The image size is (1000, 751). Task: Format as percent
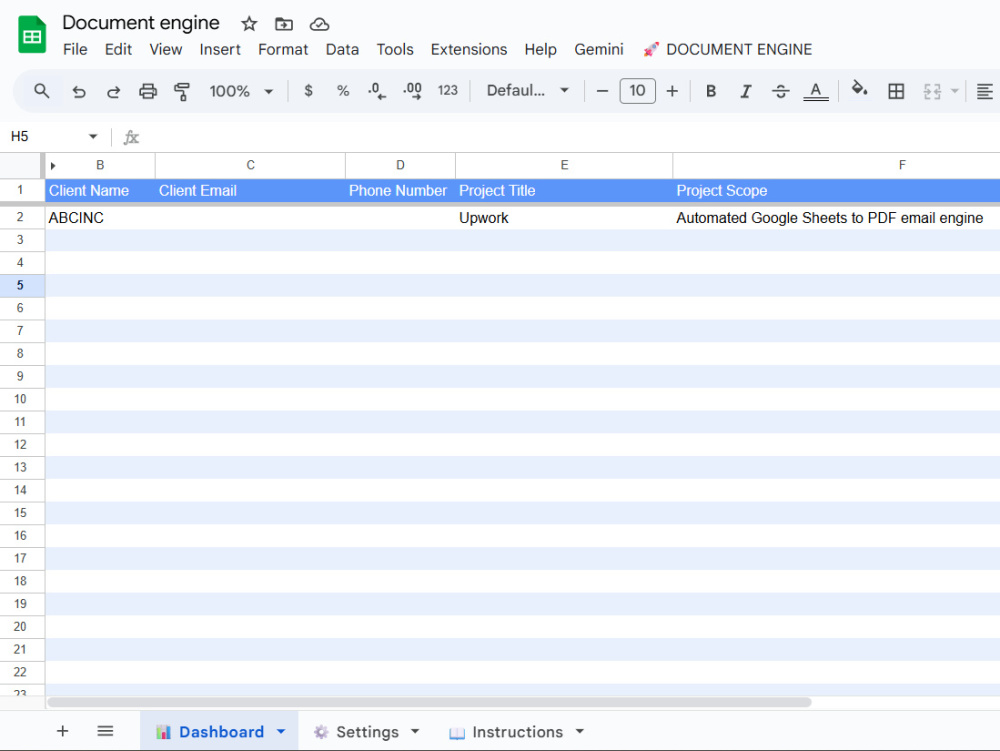pos(343,91)
